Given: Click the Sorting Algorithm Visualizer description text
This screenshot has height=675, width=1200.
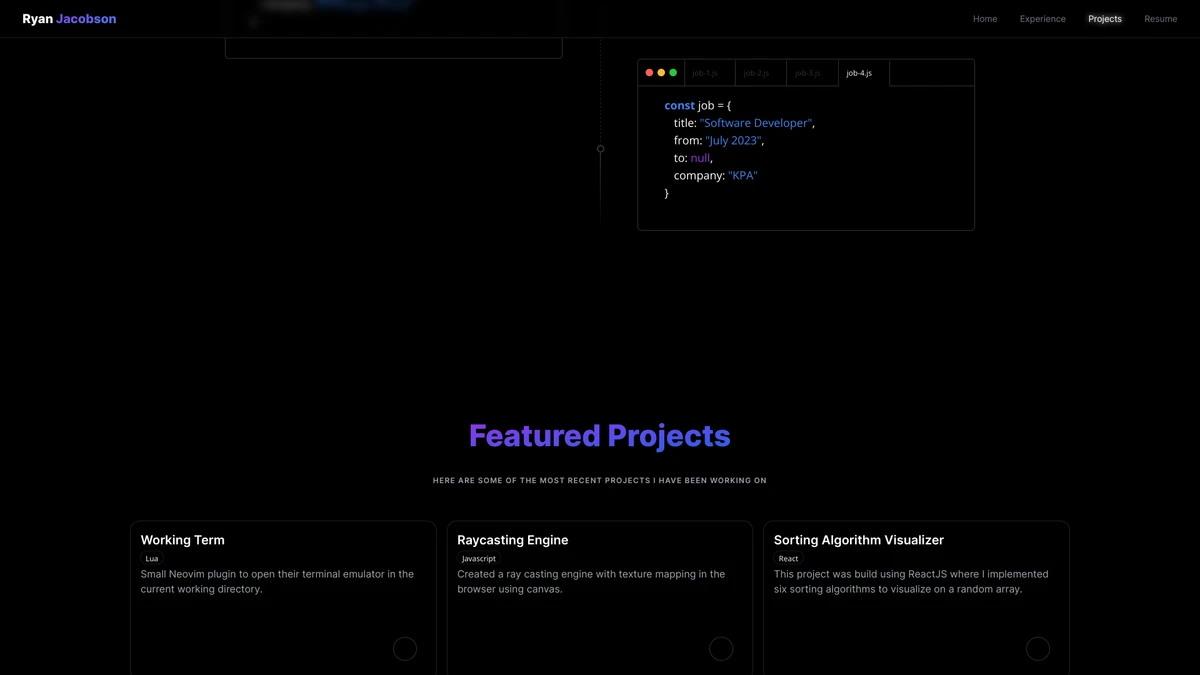Looking at the screenshot, I should (x=911, y=582).
